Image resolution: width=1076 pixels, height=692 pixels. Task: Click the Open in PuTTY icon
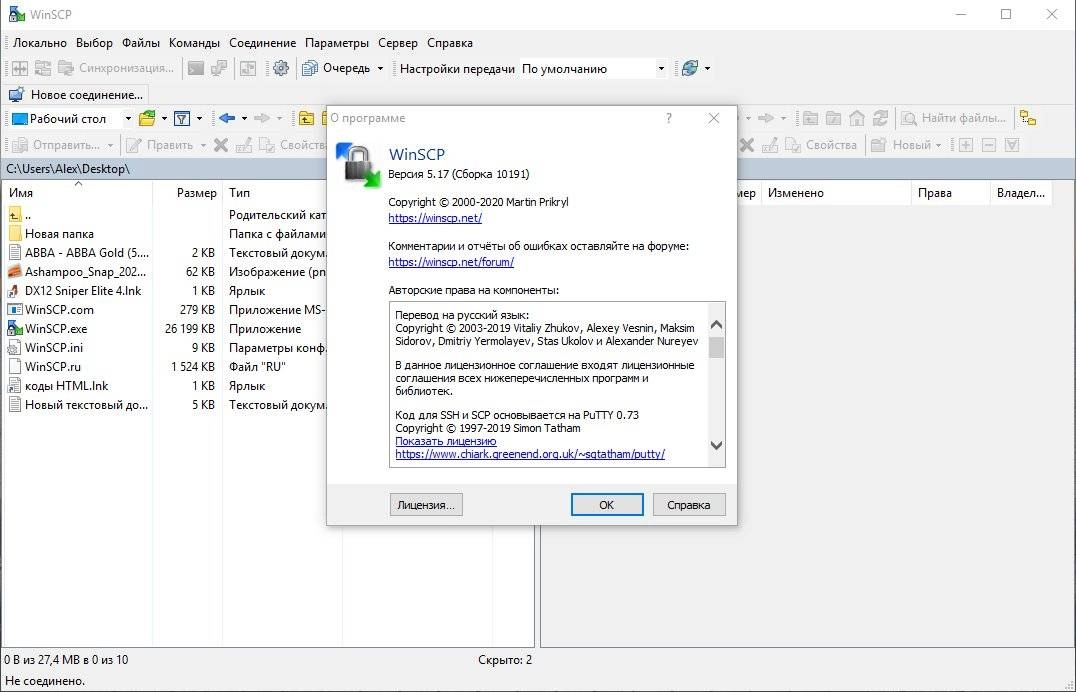pyautogui.click(x=220, y=68)
